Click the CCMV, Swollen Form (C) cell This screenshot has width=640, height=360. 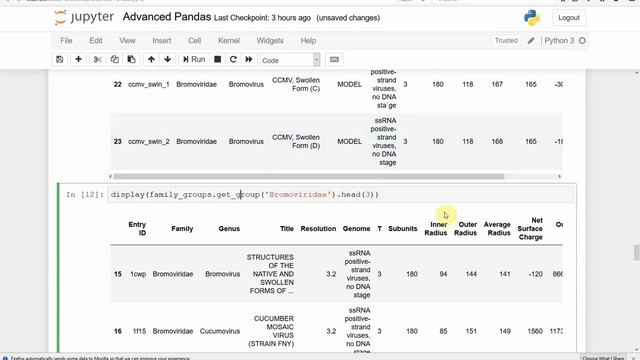pyautogui.click(x=296, y=84)
